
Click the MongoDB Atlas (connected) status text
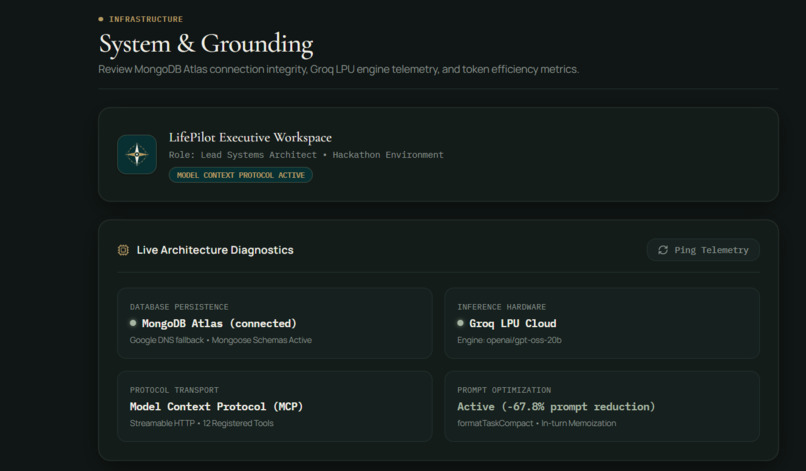coord(219,323)
